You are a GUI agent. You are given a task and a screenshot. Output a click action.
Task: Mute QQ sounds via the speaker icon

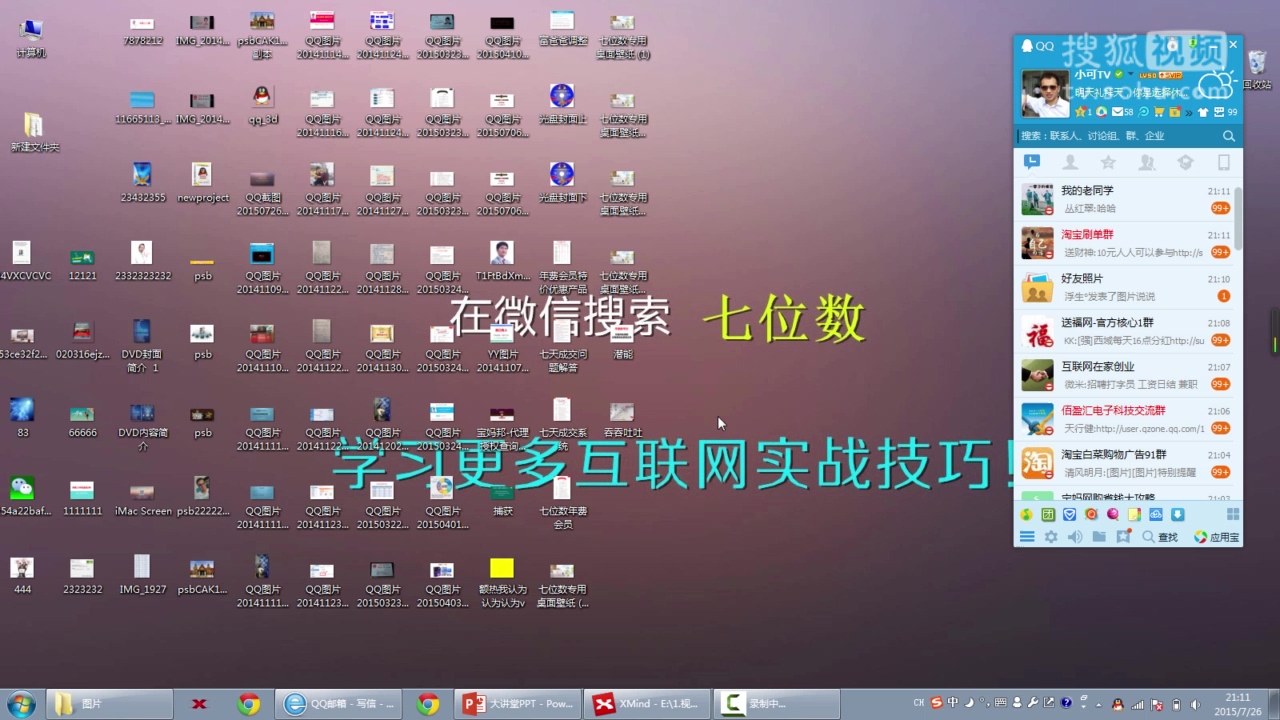pyautogui.click(x=1075, y=536)
